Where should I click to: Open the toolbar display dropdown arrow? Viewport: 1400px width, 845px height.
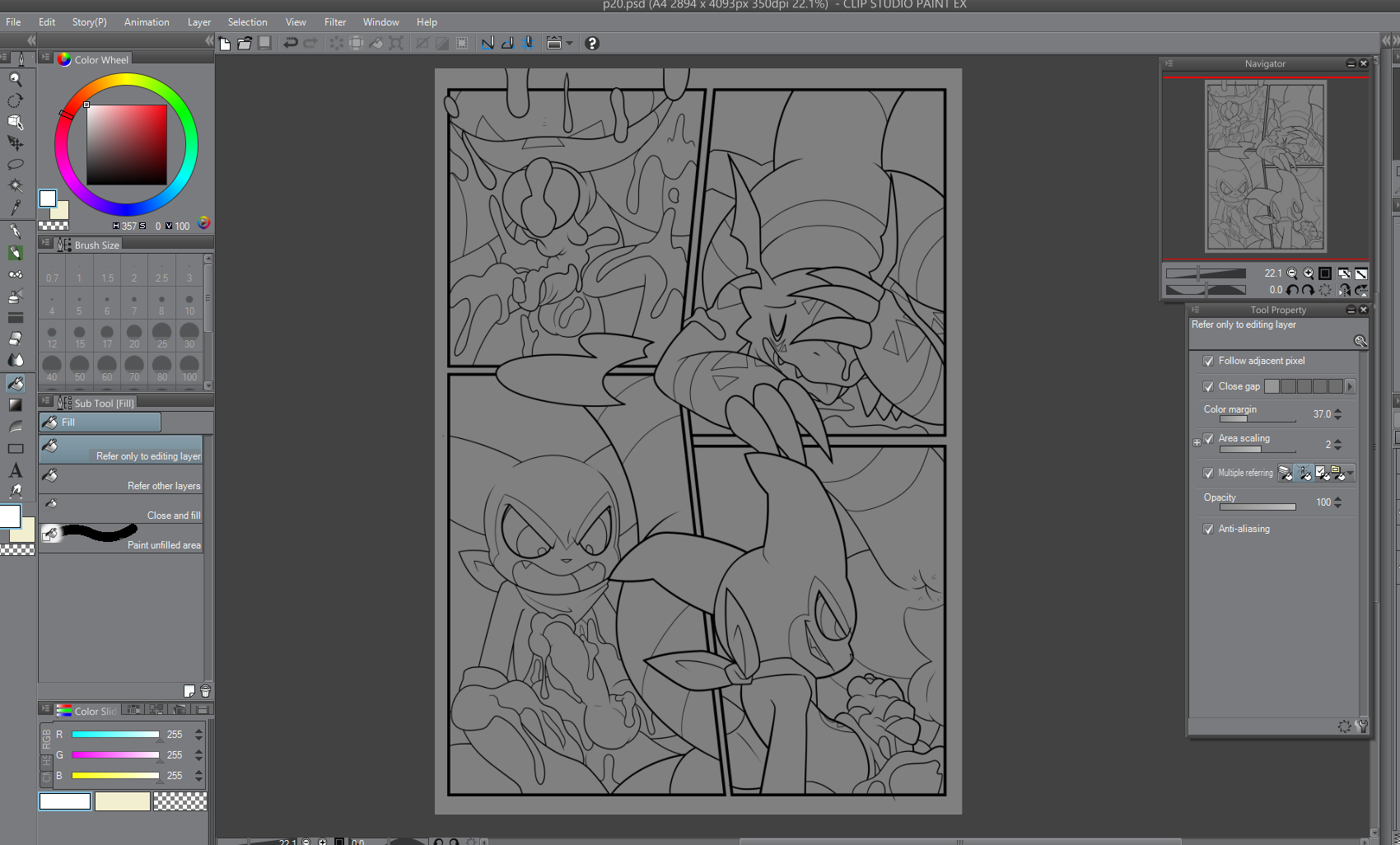569,43
